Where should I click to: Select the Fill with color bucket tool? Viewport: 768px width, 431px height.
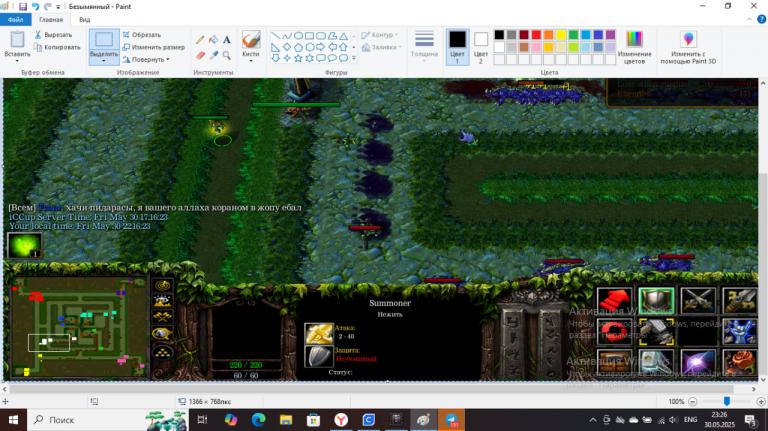click(214, 40)
